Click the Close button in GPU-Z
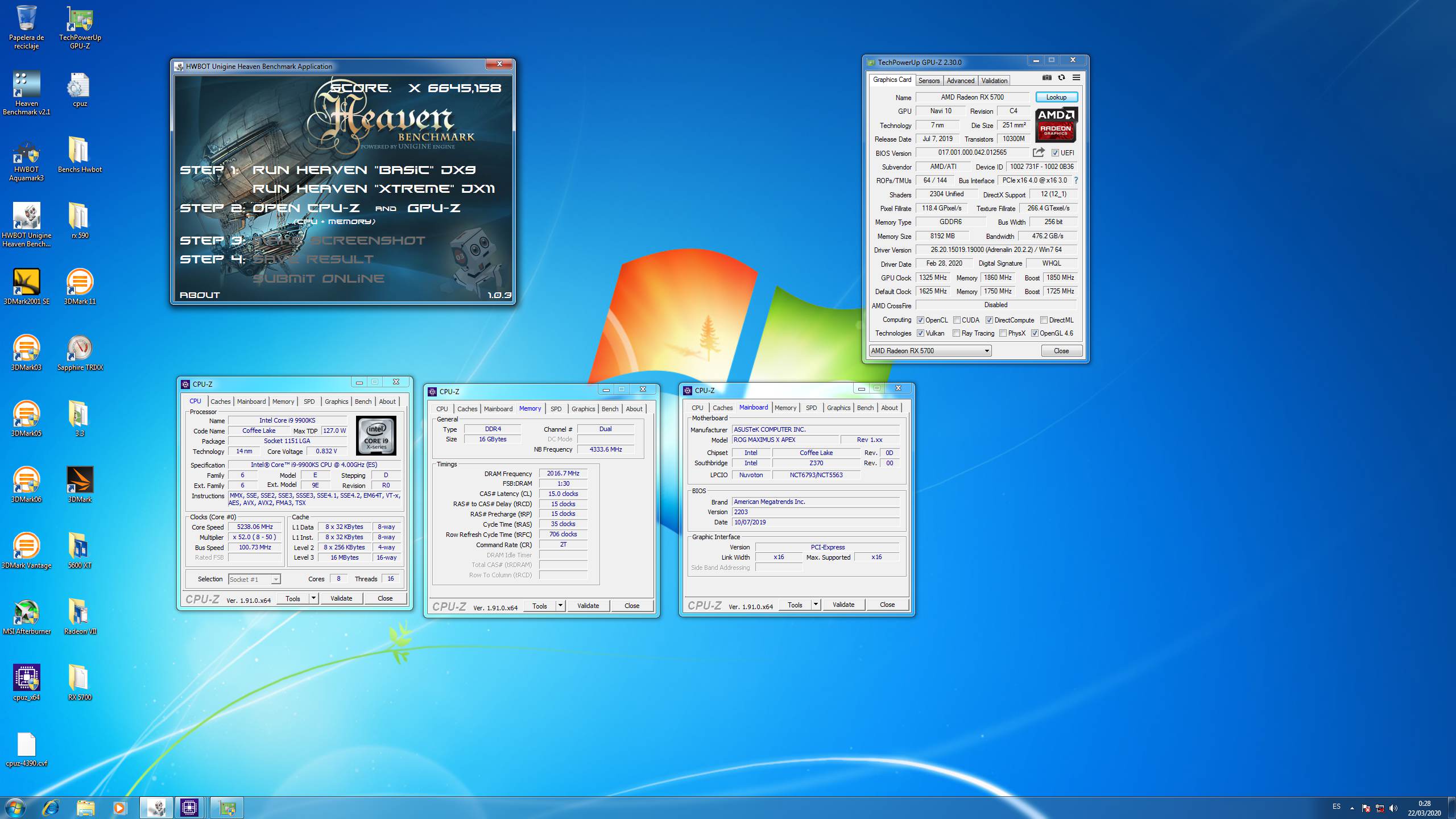The height and width of the screenshot is (819, 1456). click(x=1061, y=351)
